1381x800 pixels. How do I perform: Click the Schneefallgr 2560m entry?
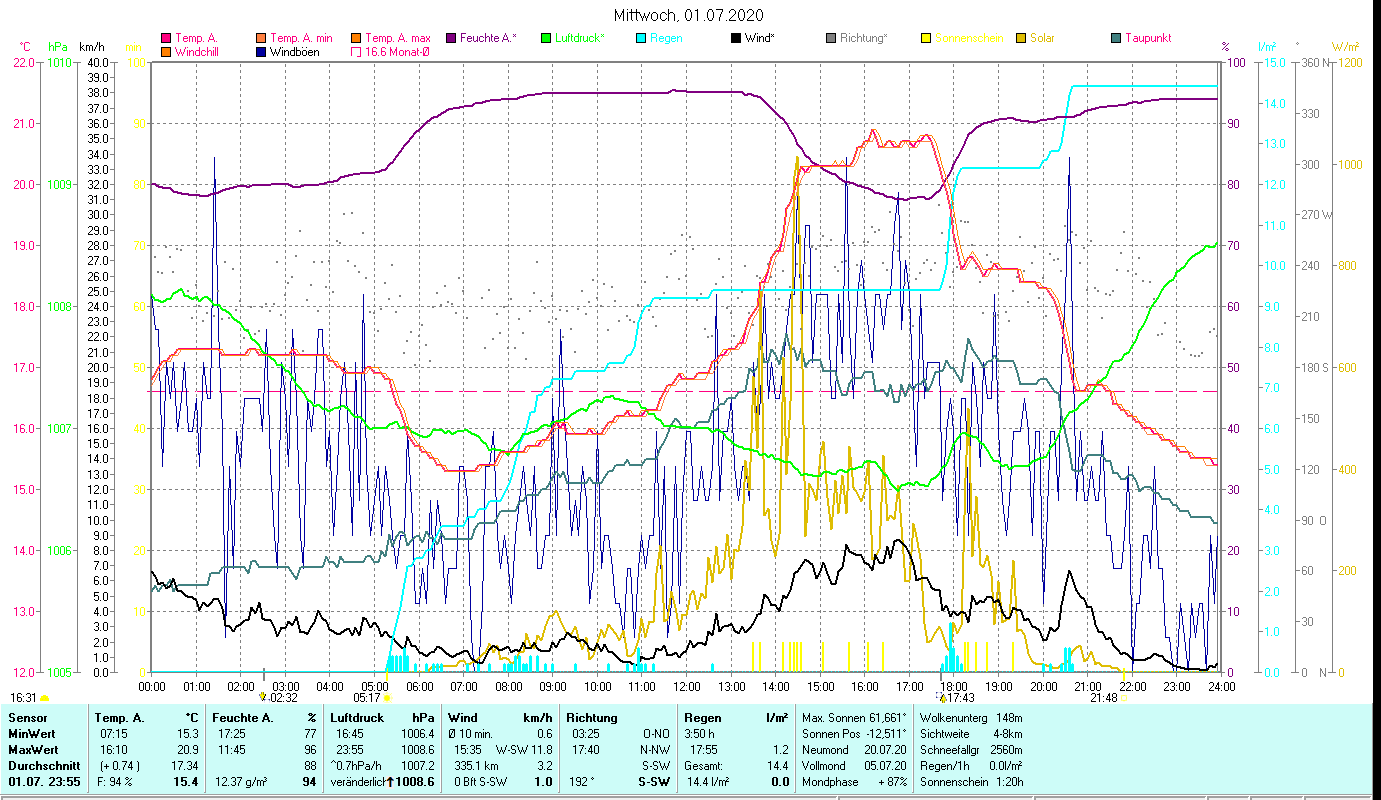point(971,750)
